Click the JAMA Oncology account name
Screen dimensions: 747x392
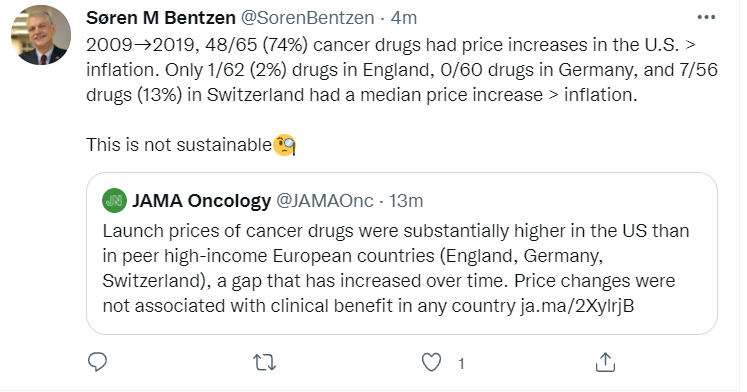point(202,201)
